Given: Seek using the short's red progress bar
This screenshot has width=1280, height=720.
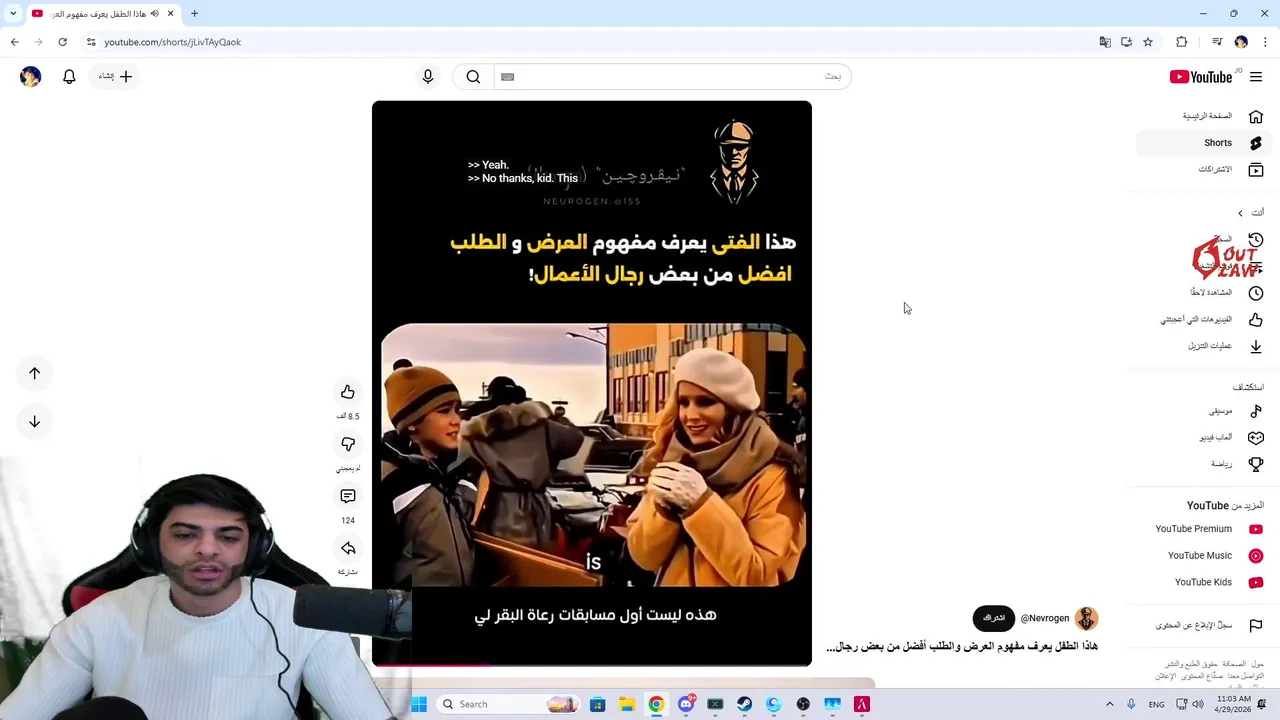Looking at the screenshot, I should pyautogui.click(x=592, y=665).
